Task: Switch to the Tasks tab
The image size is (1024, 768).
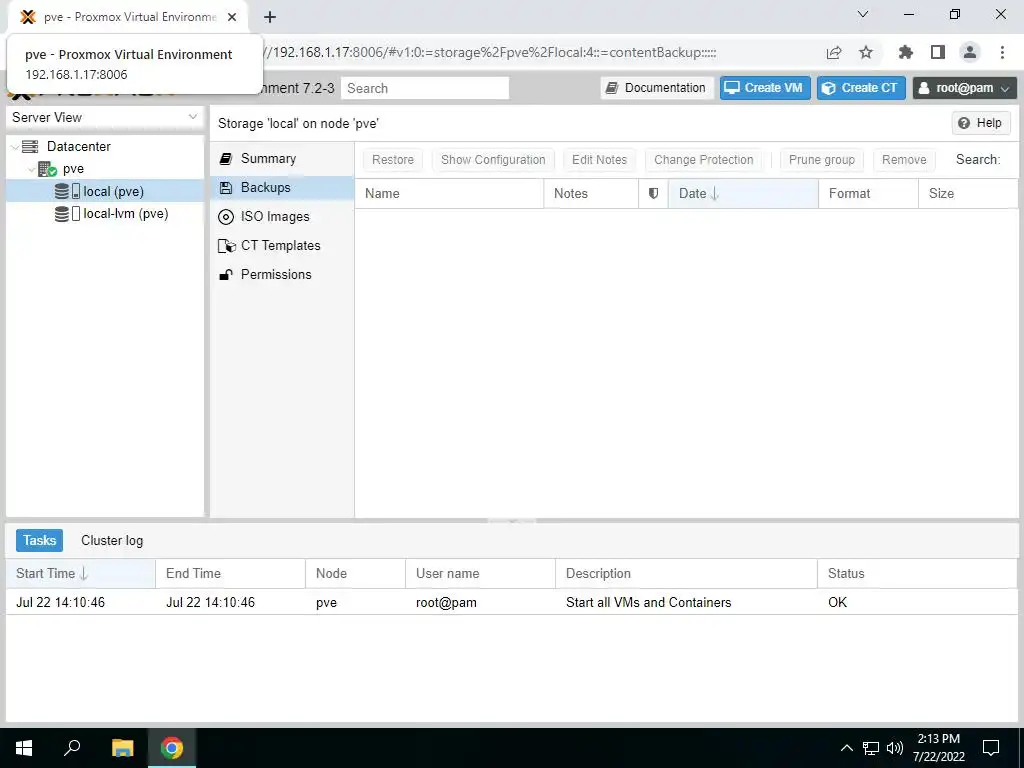Action: (39, 541)
